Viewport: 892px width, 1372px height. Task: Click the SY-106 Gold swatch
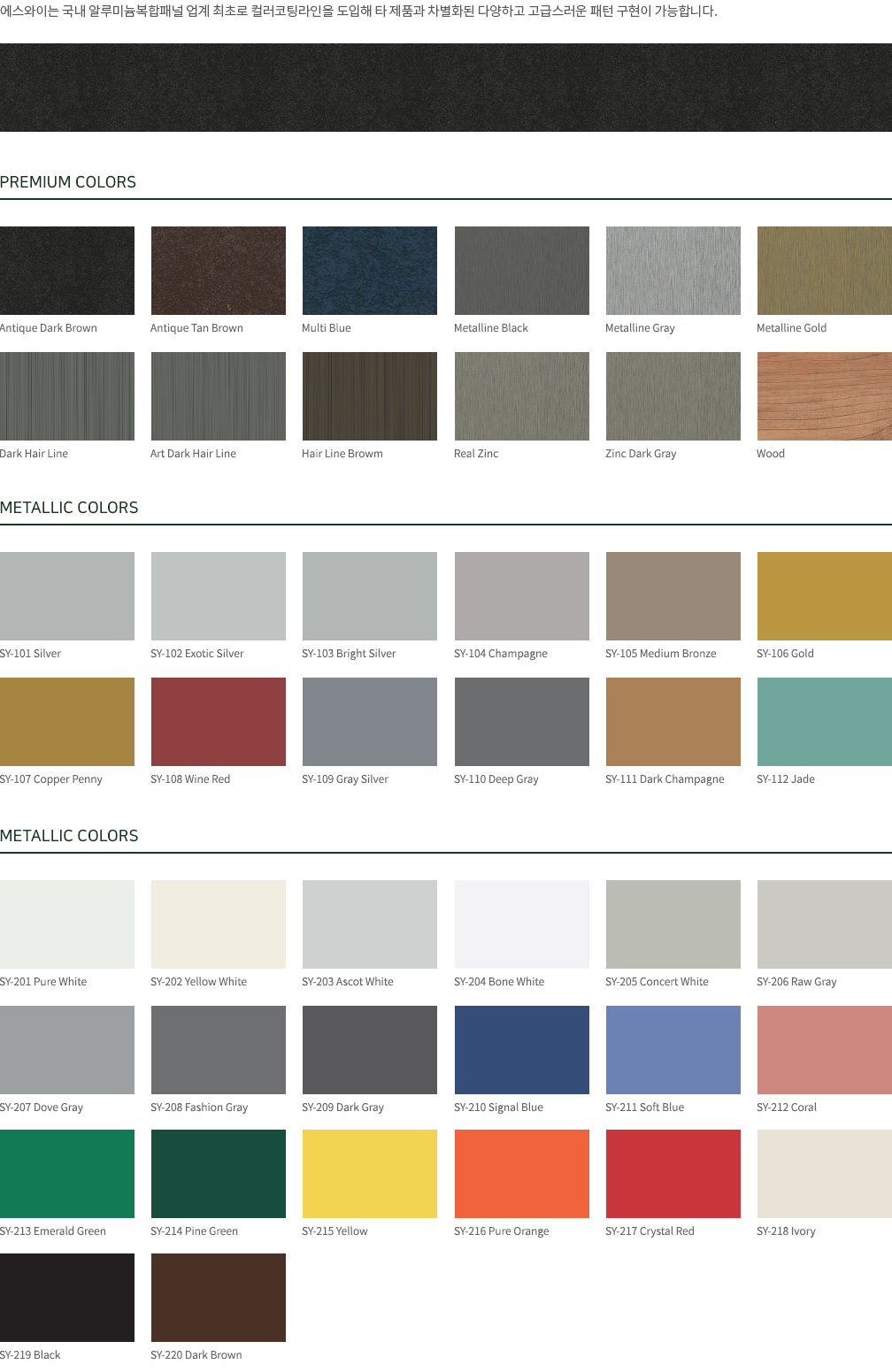(824, 596)
